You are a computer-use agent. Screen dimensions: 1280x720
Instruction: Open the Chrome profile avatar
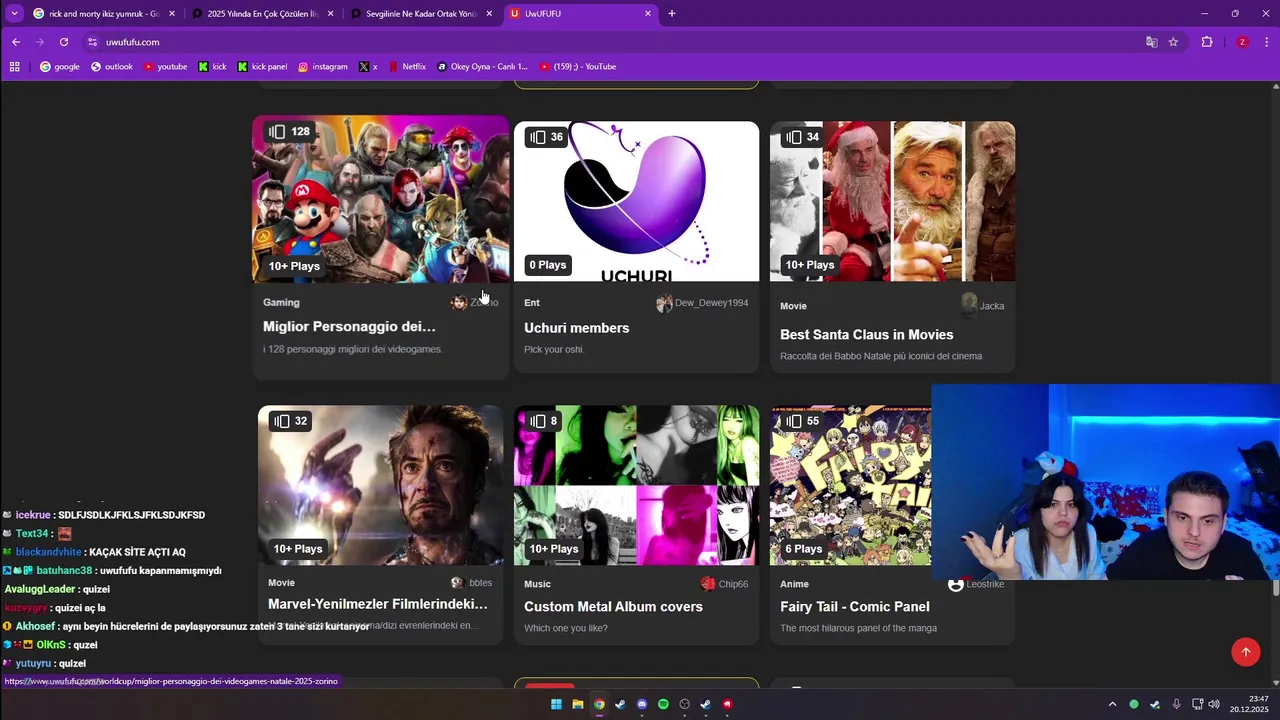(1242, 42)
